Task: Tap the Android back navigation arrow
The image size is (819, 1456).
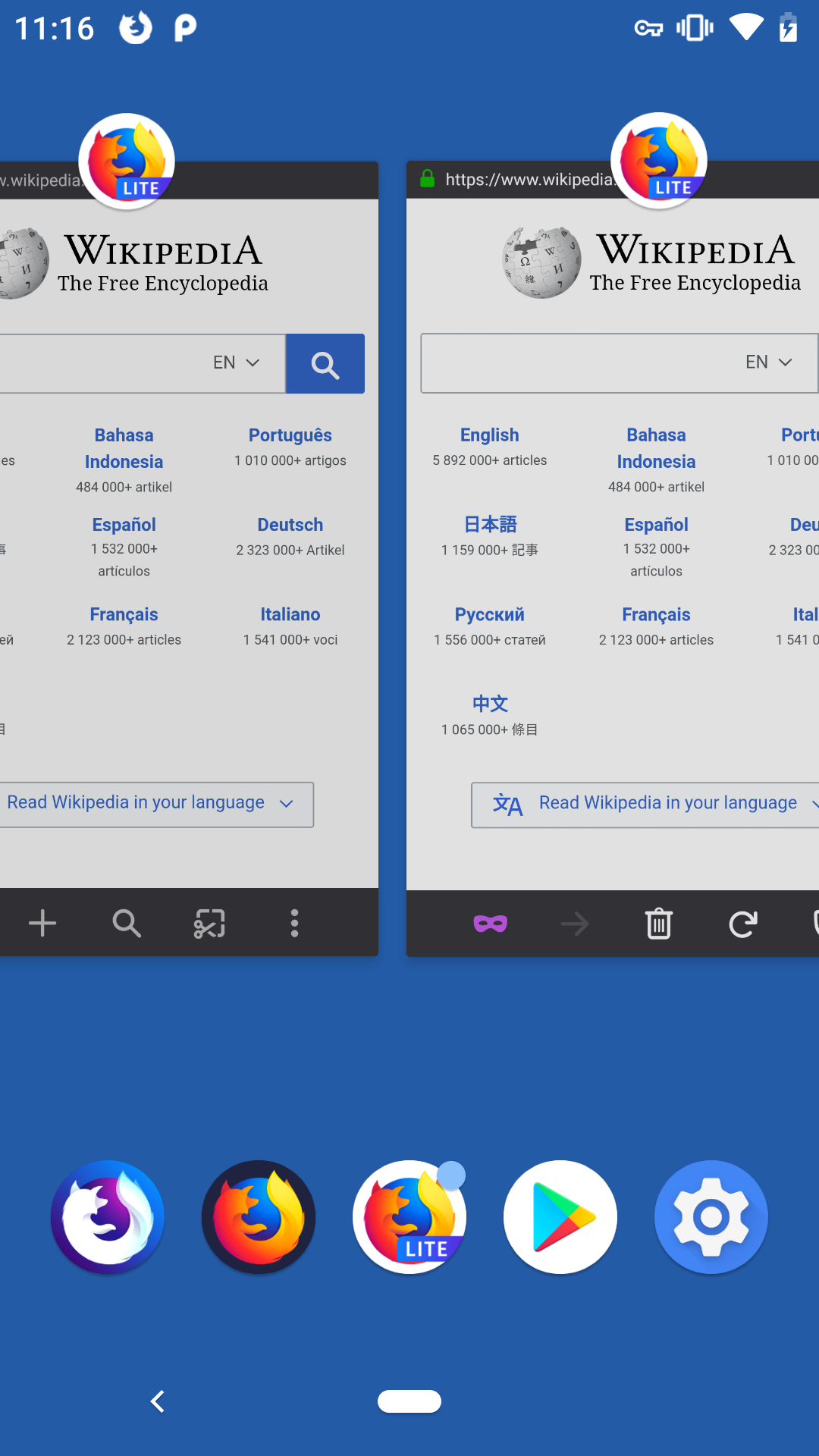Action: [x=158, y=1401]
